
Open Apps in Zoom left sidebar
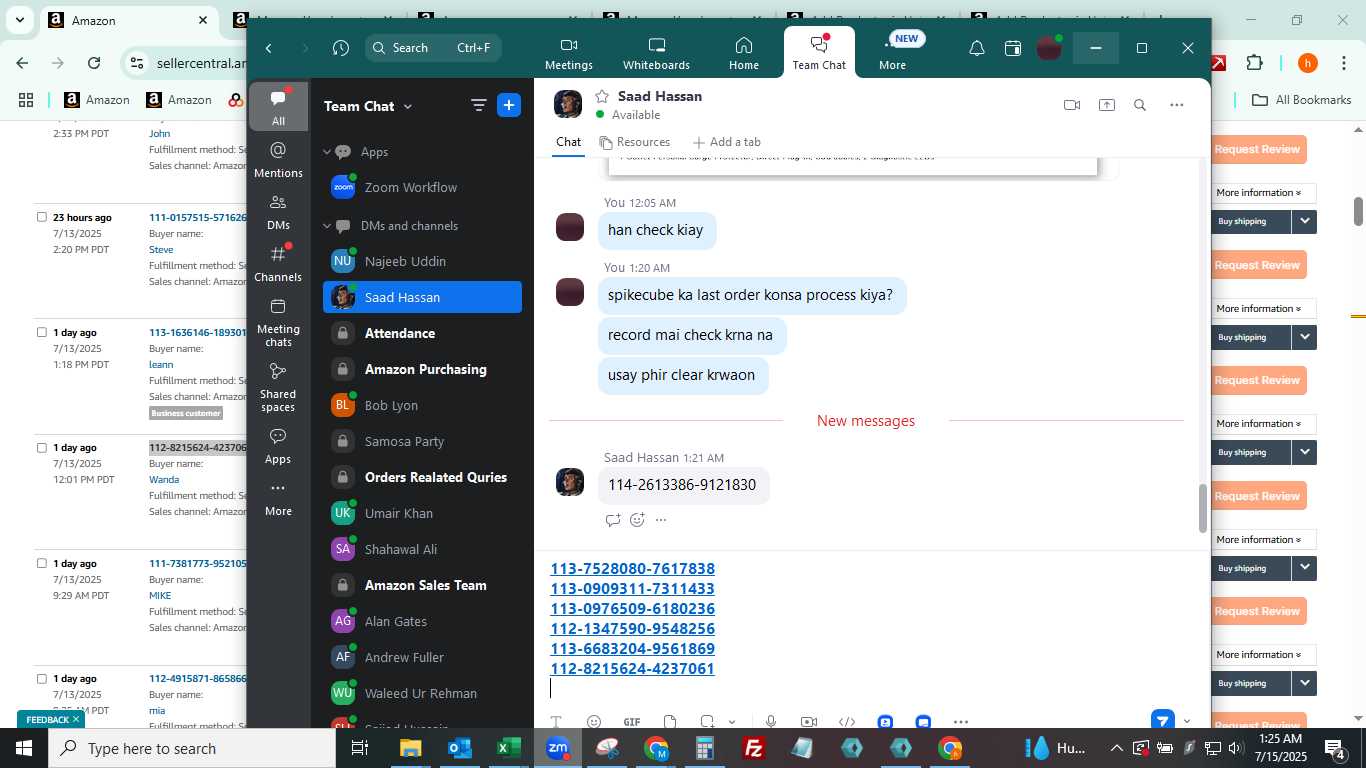(278, 446)
